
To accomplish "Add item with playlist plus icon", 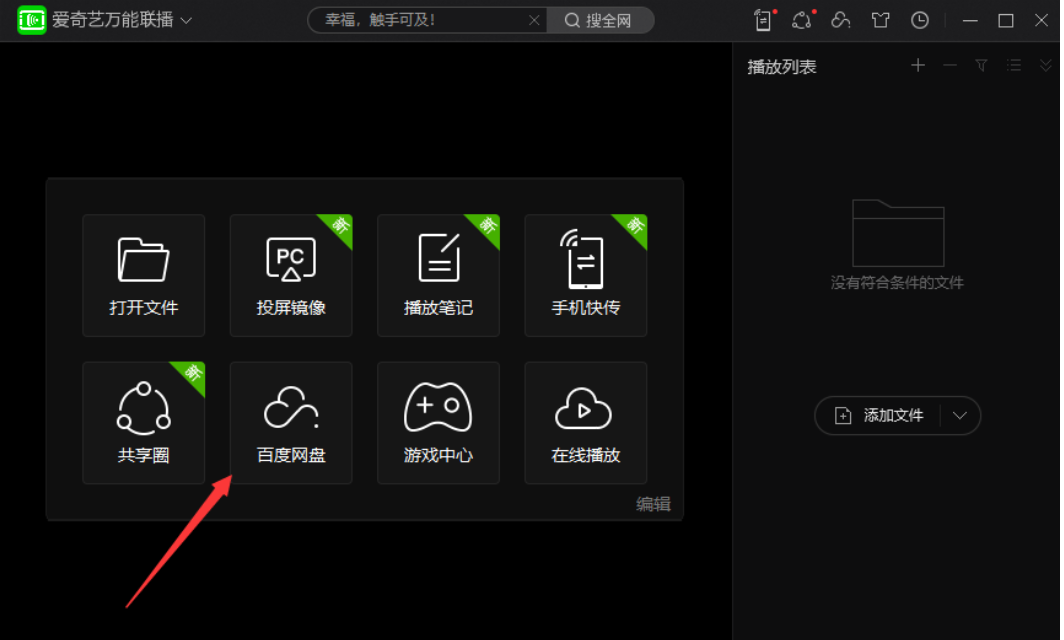I will tap(917, 65).
